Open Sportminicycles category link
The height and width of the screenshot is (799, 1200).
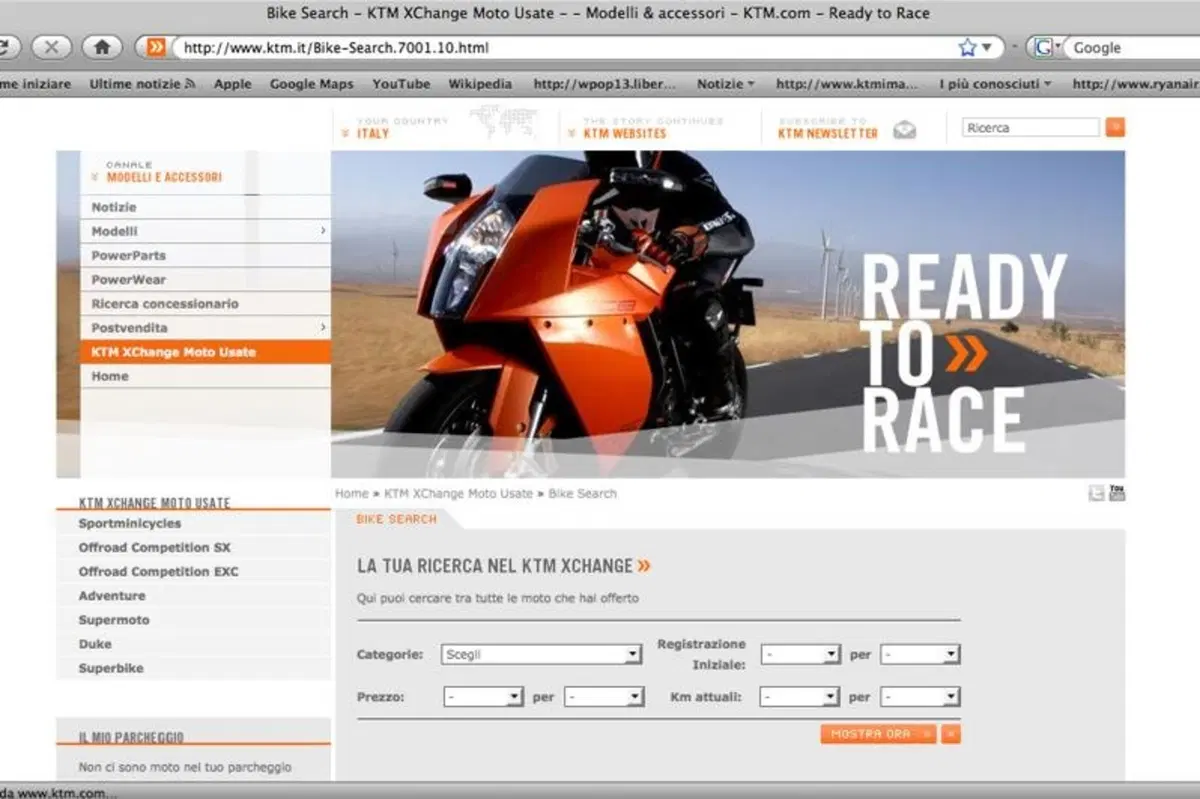point(130,523)
